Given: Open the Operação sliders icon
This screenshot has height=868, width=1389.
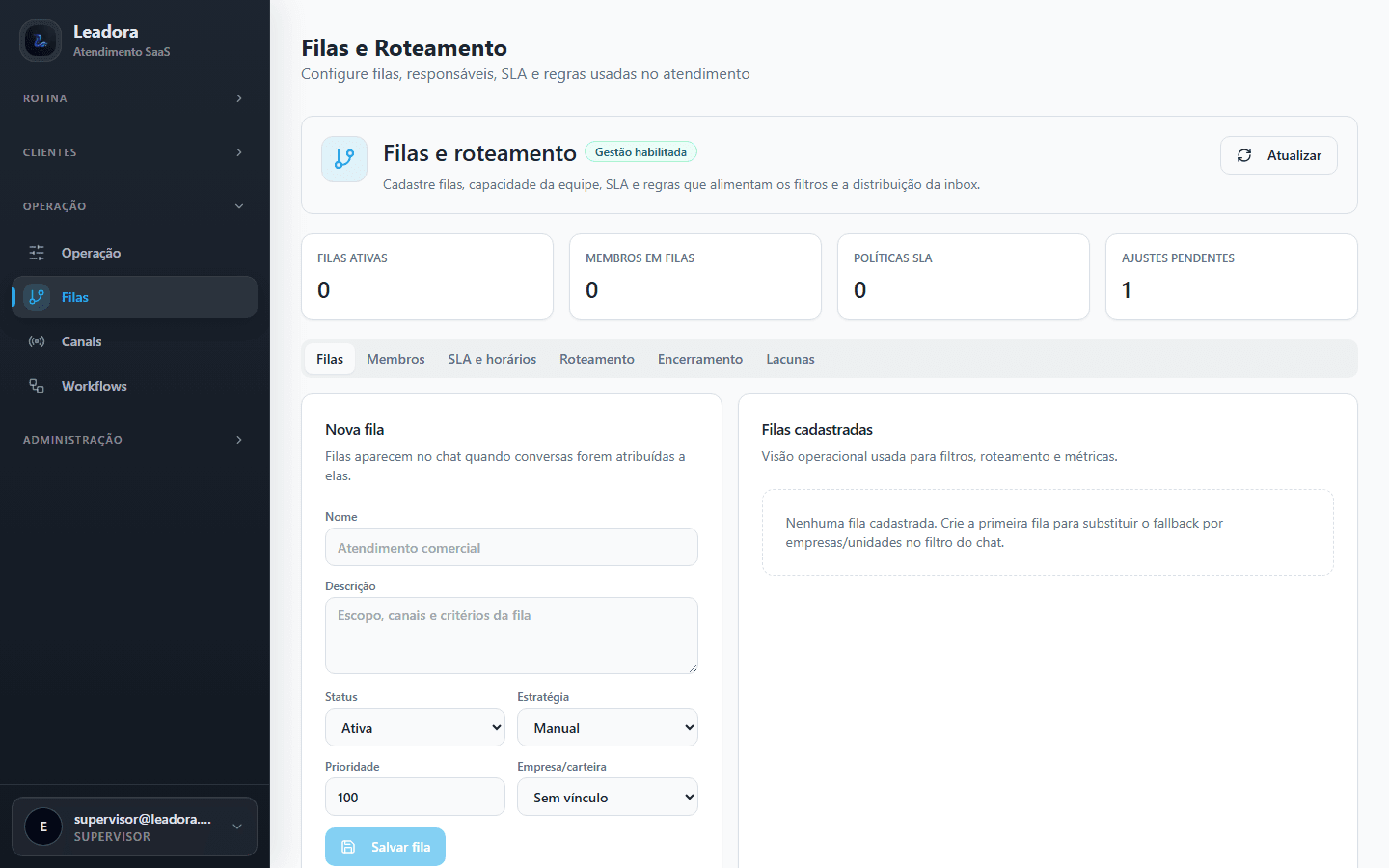Looking at the screenshot, I should (37, 253).
